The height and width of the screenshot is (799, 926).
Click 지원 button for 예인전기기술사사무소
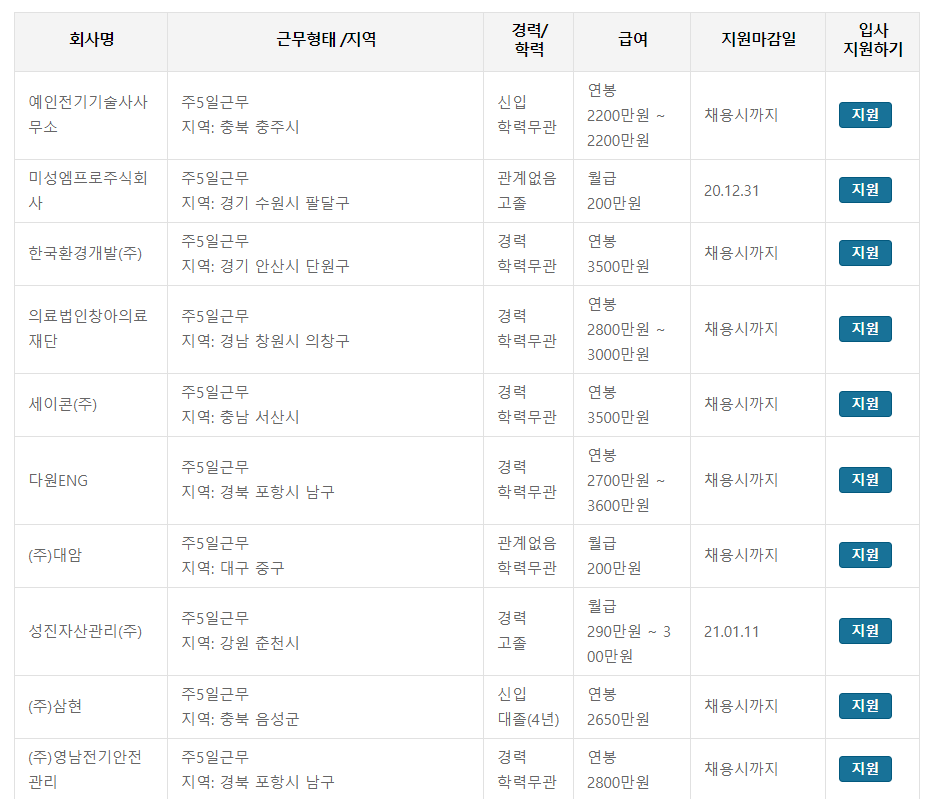coord(865,115)
